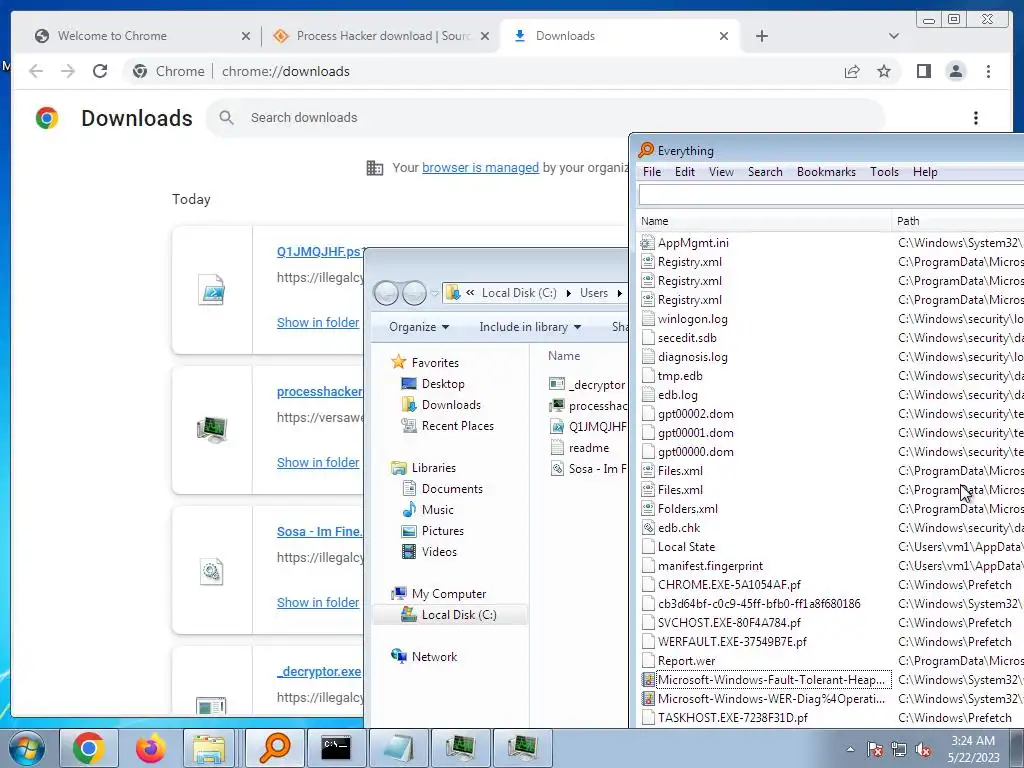
Task: Click Explorer's back navigation button
Action: (x=387, y=293)
